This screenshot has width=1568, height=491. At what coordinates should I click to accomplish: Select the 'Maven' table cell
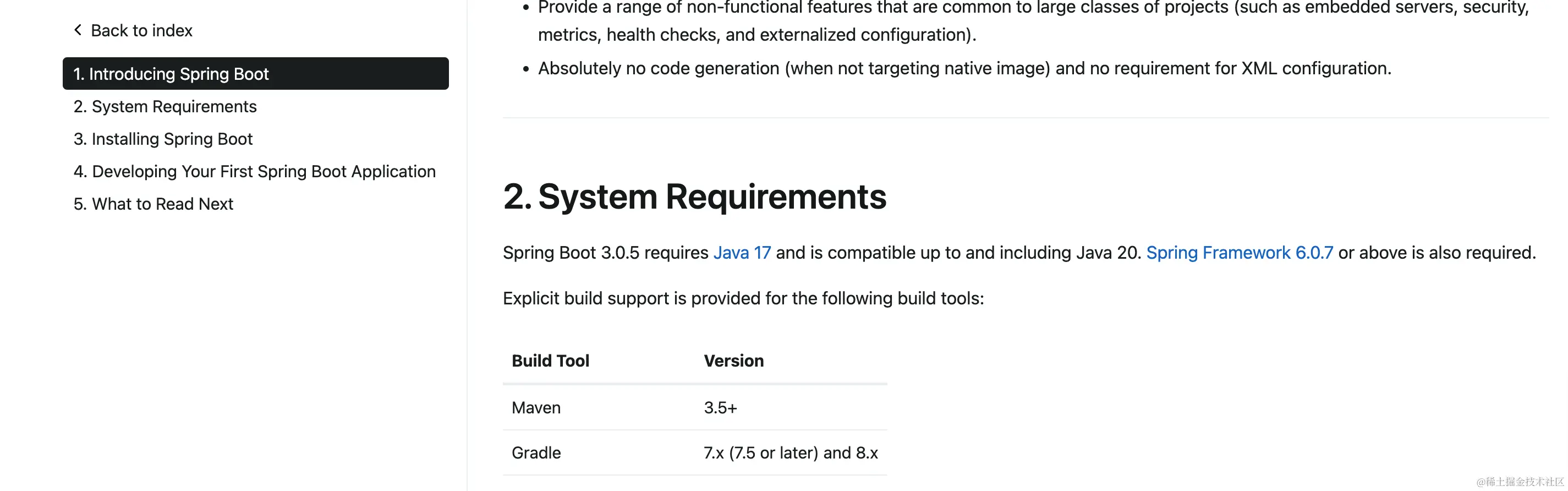(x=536, y=407)
